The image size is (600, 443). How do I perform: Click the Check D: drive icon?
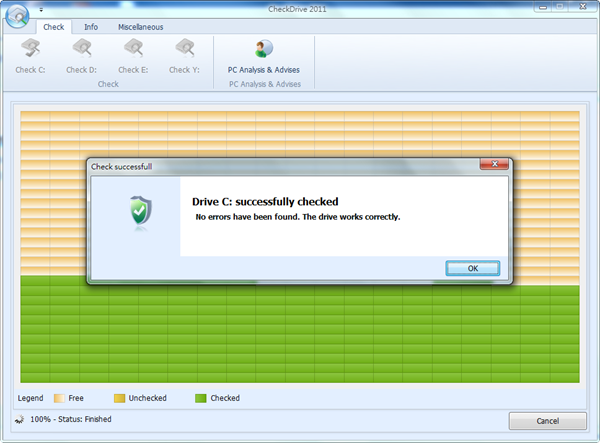tap(82, 49)
